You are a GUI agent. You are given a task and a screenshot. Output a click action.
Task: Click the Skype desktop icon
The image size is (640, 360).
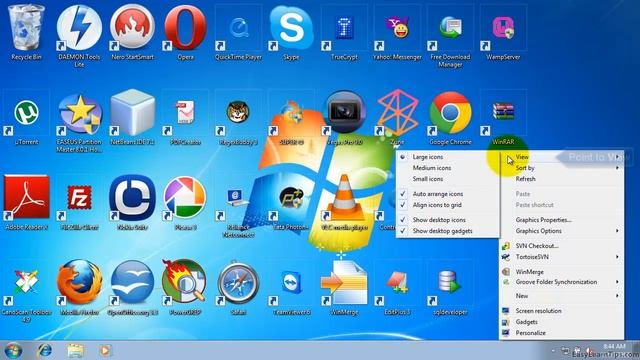tap(291, 28)
